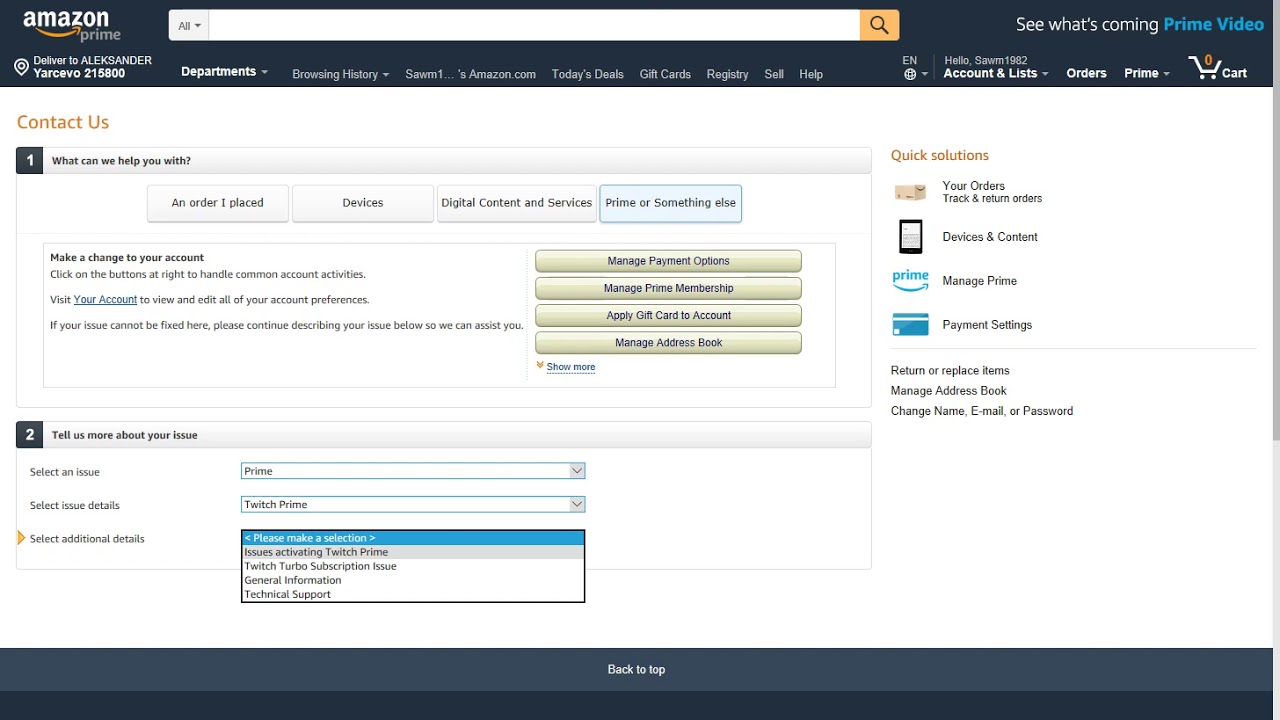Open Sawm1...'s Amazon.com link
Viewport: 1280px width, 720px height.
pos(470,74)
